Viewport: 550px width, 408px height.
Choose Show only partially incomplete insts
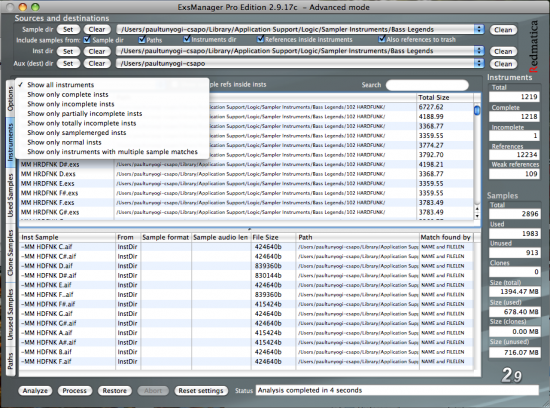[x=112, y=113]
